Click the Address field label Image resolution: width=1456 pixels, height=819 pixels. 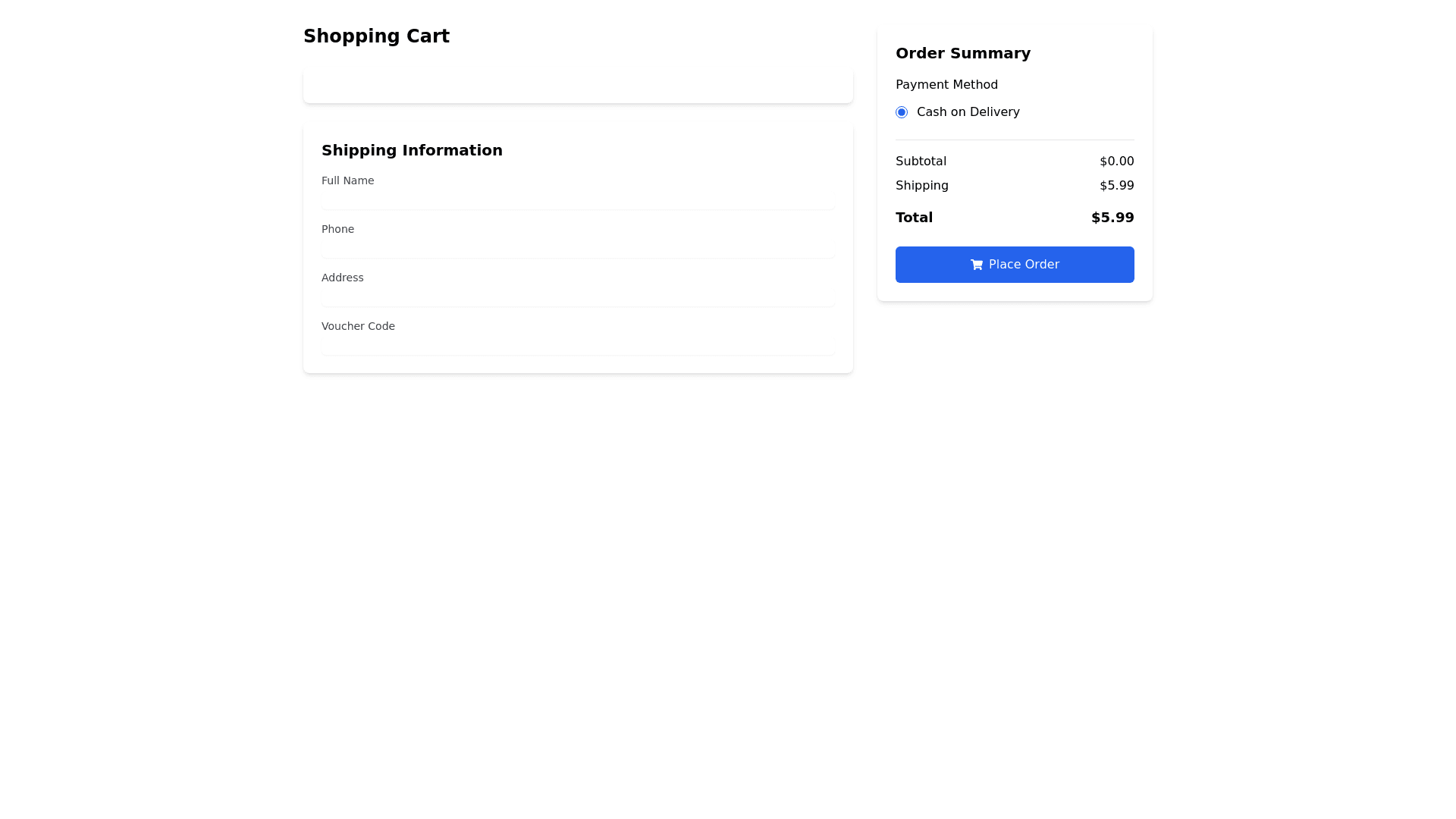point(342,278)
